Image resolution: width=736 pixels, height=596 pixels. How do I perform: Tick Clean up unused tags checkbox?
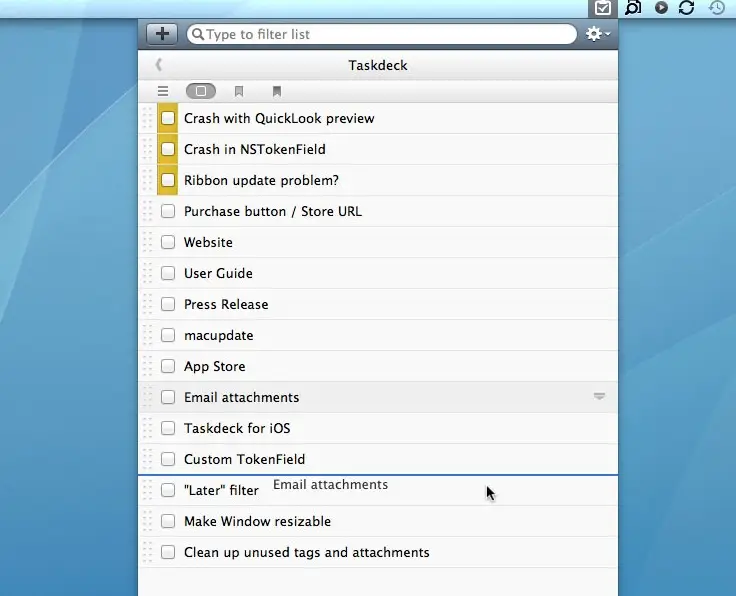(x=168, y=552)
